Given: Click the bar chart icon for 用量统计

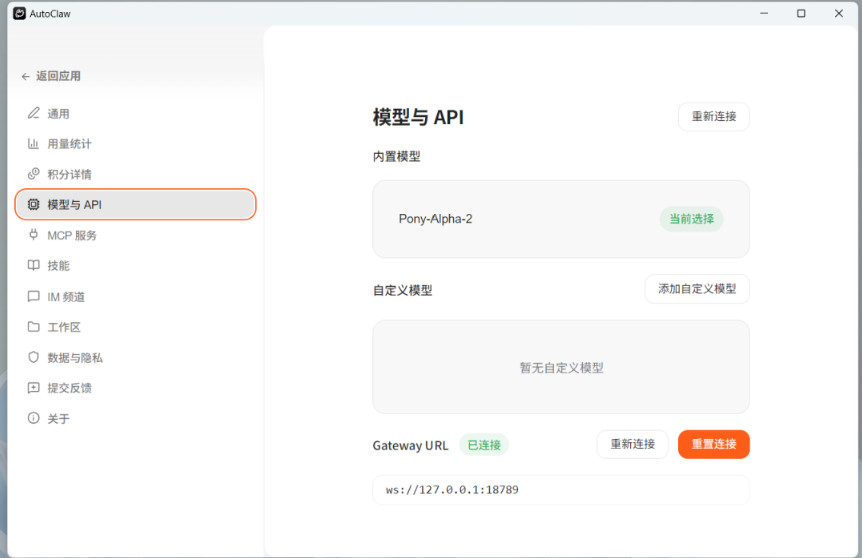Looking at the screenshot, I should pyautogui.click(x=34, y=144).
